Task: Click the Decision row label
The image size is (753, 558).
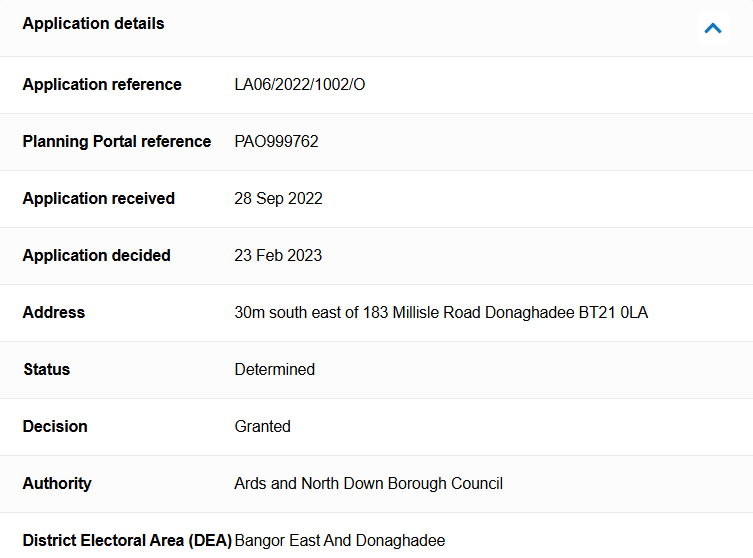Action: (x=55, y=427)
